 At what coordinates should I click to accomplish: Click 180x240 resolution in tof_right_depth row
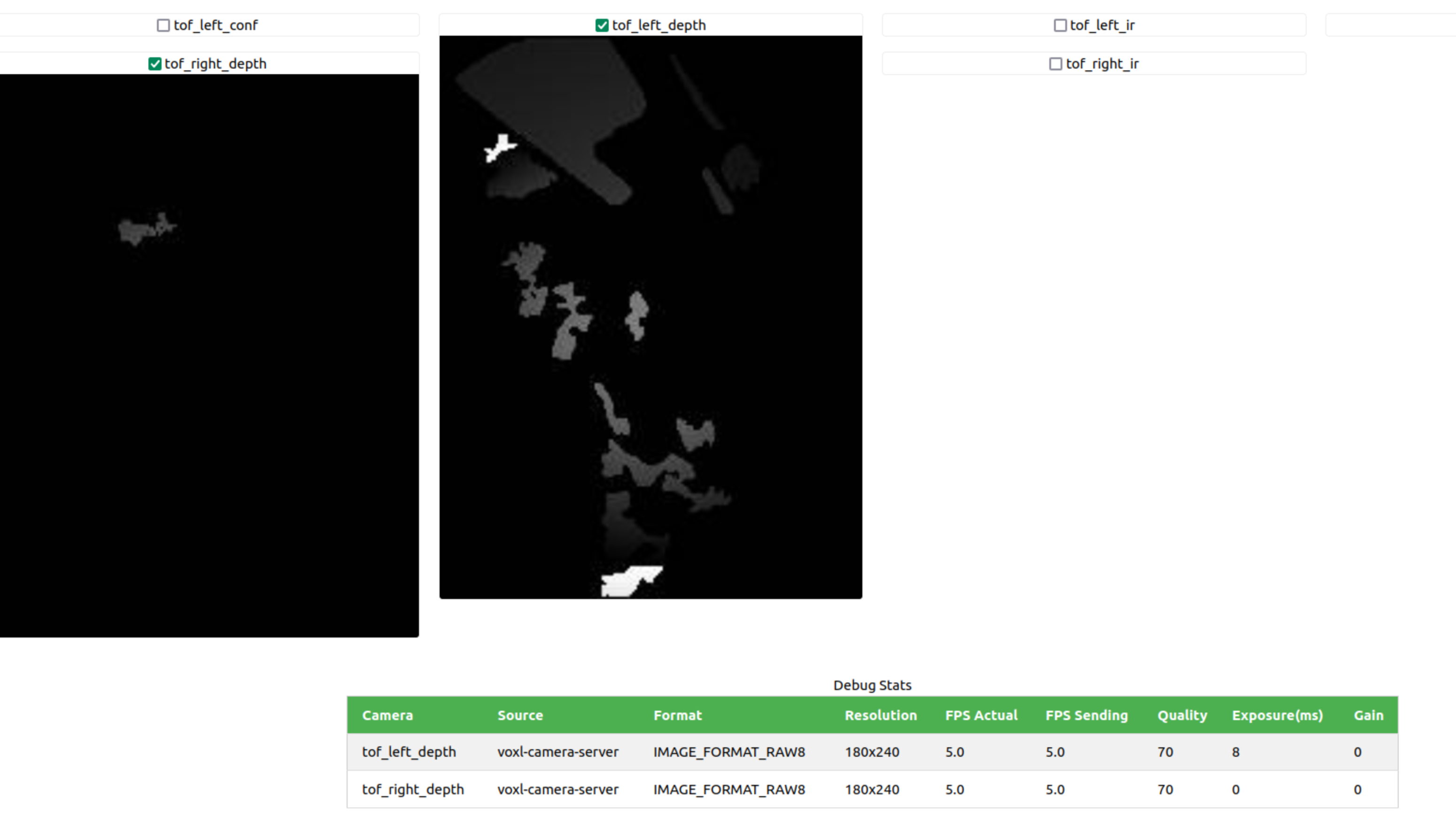872,789
